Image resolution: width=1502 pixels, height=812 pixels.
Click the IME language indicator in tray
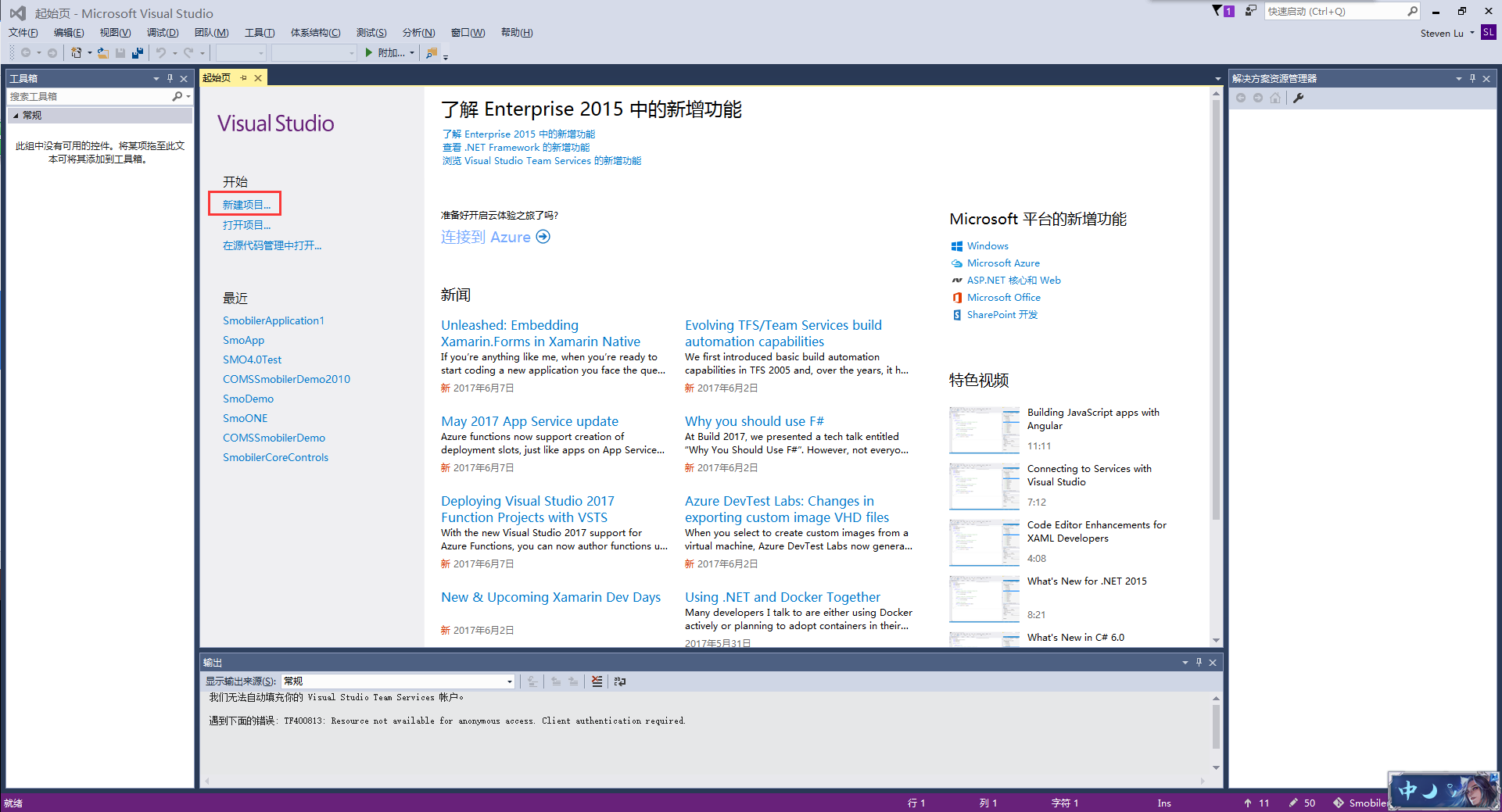(1408, 791)
